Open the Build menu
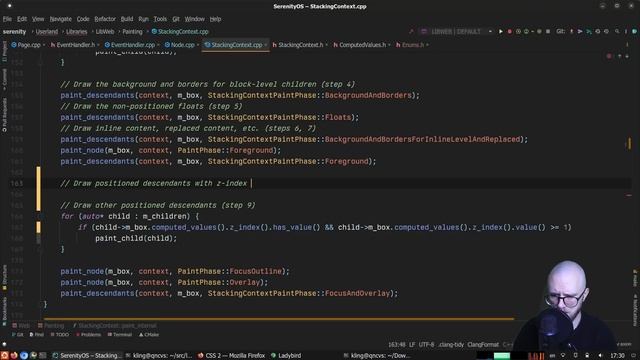Screen dimensions: 640x360 (127, 19)
